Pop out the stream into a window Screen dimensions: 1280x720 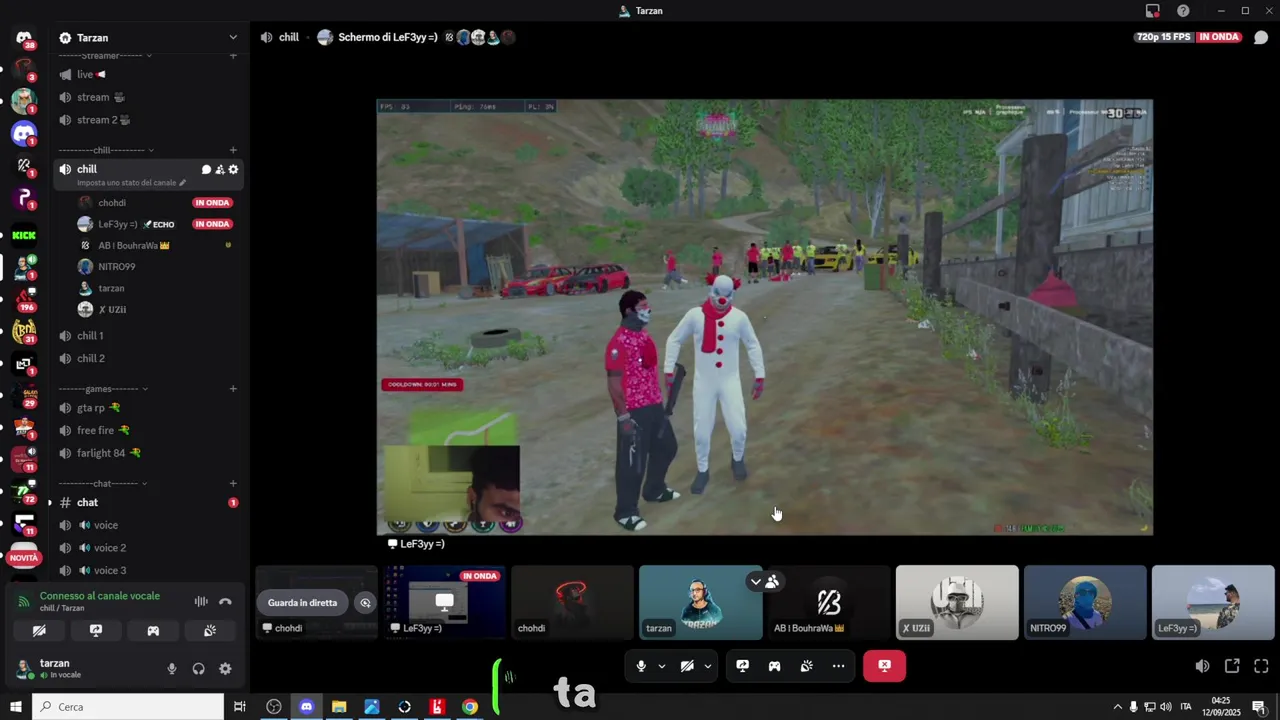click(x=1232, y=666)
